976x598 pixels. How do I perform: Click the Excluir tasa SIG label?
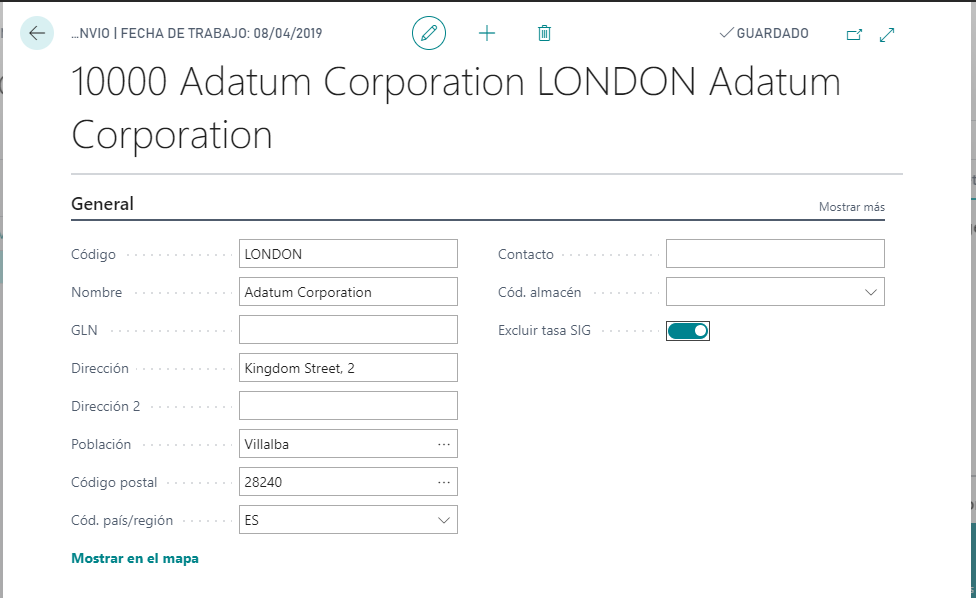[544, 330]
